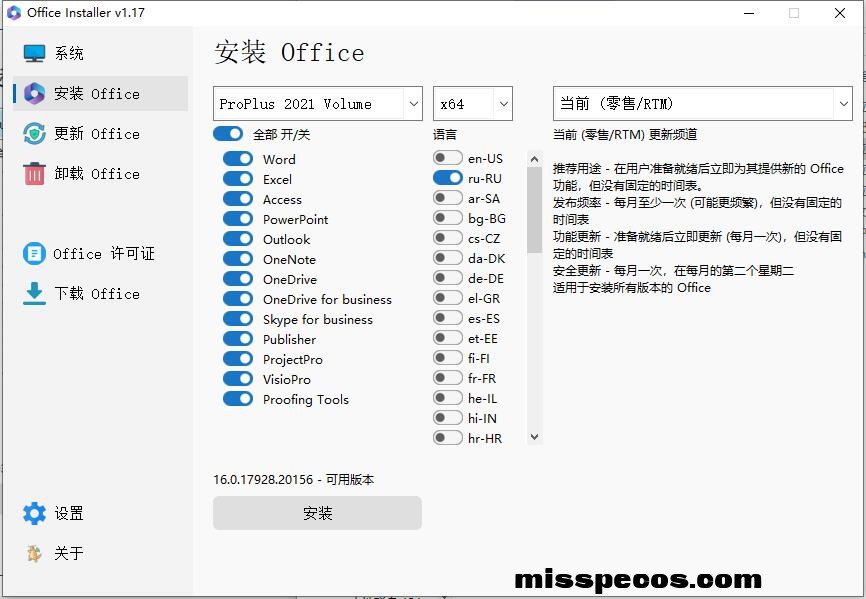Turn on el-GR language
This screenshot has height=599, width=866.
point(448,298)
